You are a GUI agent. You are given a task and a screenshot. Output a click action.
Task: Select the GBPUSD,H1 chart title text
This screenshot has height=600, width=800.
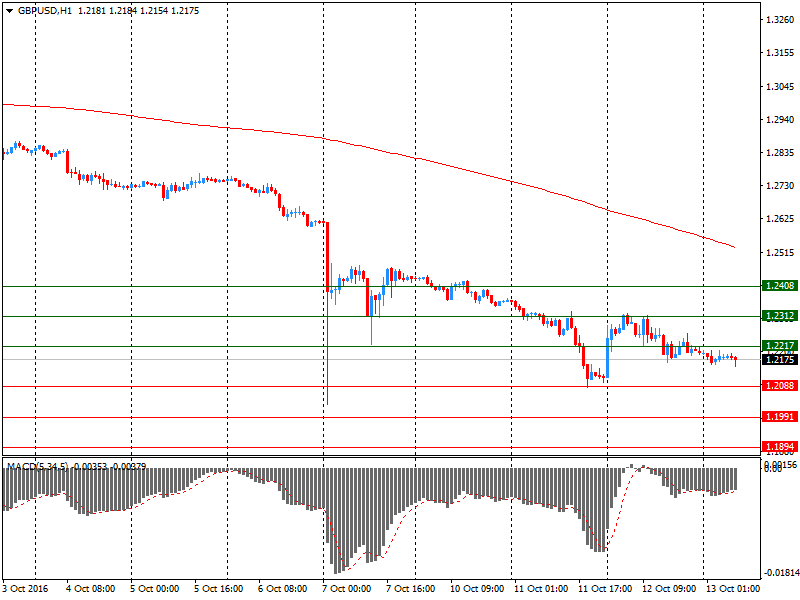(45, 11)
